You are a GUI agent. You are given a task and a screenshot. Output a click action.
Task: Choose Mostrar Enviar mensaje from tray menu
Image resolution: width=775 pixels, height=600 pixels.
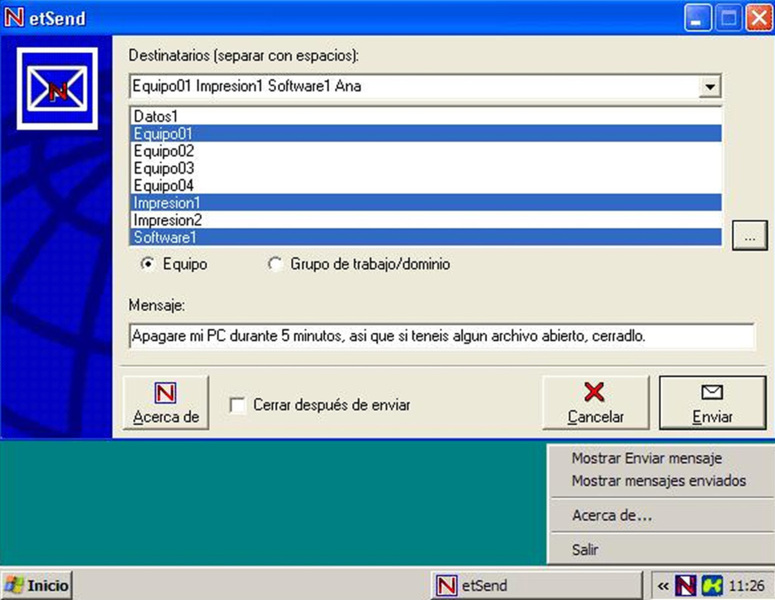click(x=646, y=458)
